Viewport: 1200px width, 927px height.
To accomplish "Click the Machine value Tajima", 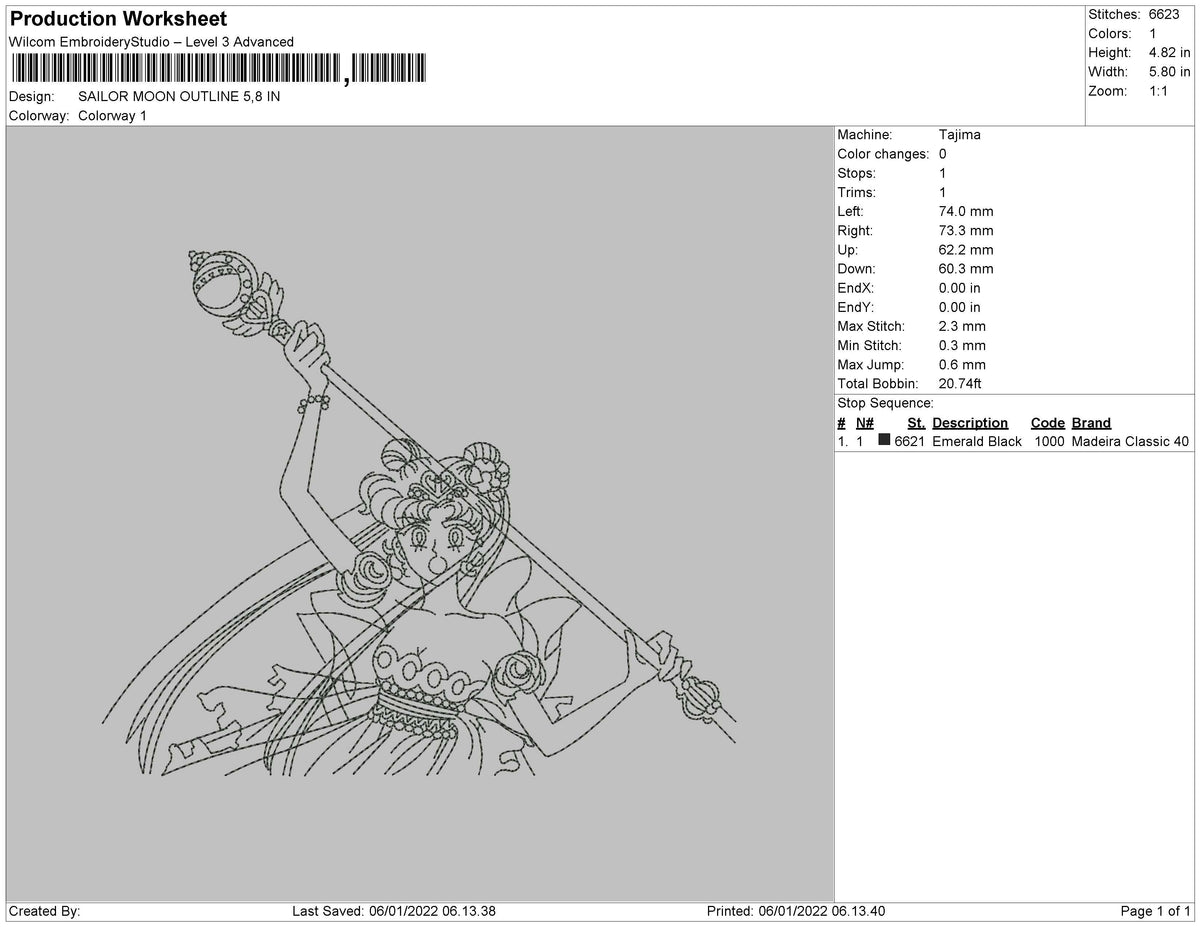I will (960, 135).
